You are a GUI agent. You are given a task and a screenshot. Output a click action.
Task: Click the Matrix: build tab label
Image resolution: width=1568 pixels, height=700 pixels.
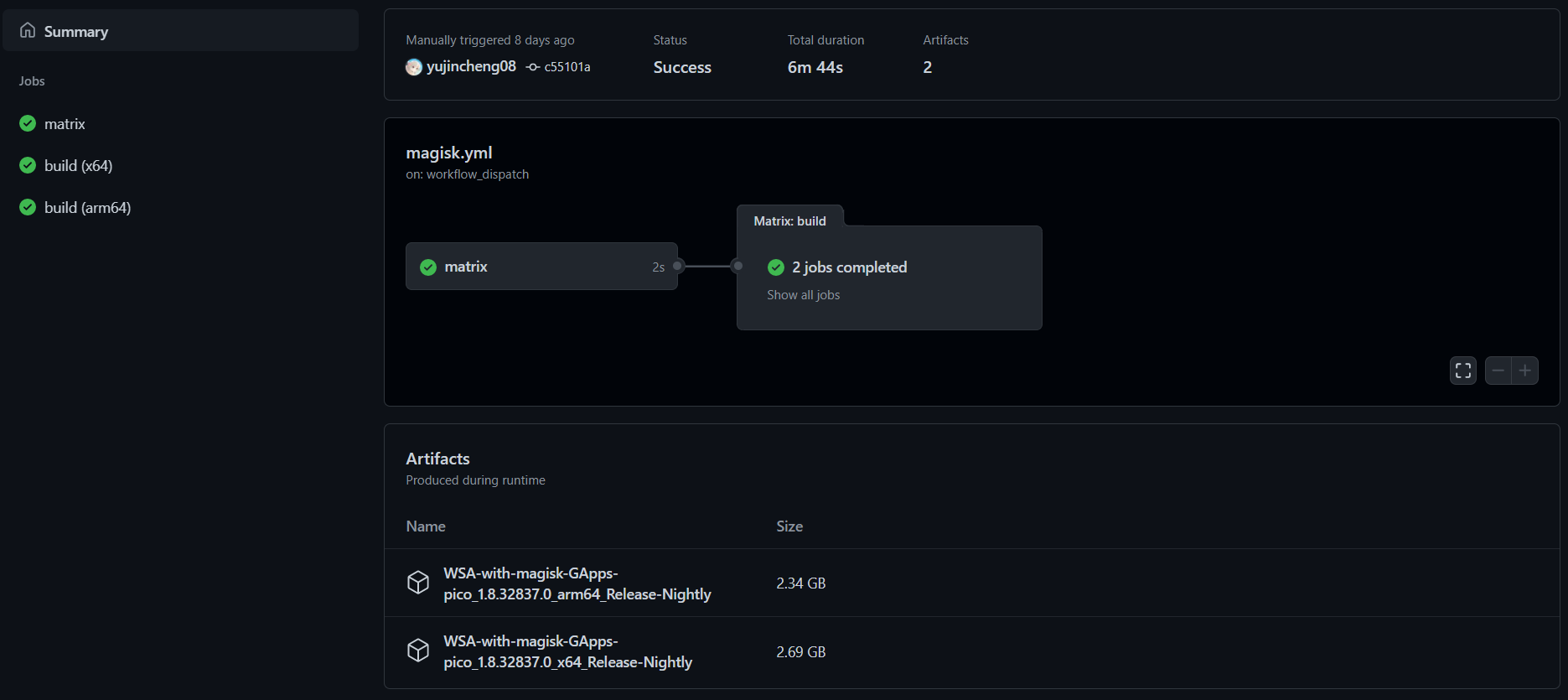(790, 221)
